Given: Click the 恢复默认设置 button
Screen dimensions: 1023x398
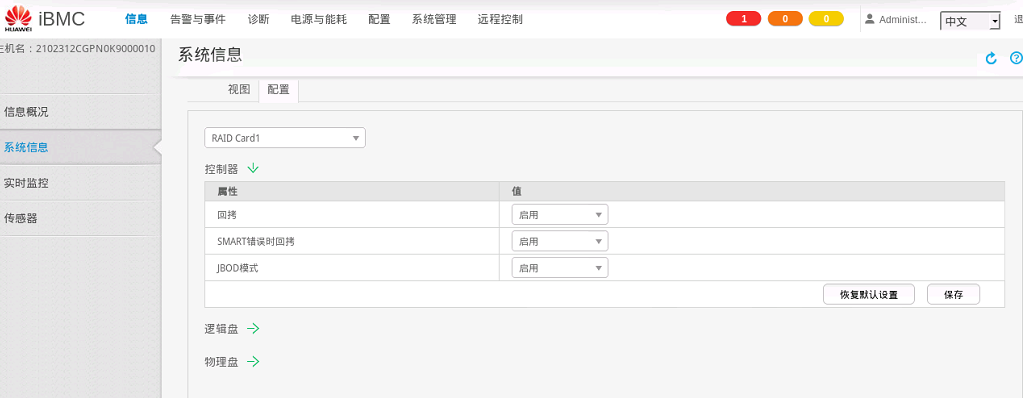Looking at the screenshot, I should pos(869,294).
